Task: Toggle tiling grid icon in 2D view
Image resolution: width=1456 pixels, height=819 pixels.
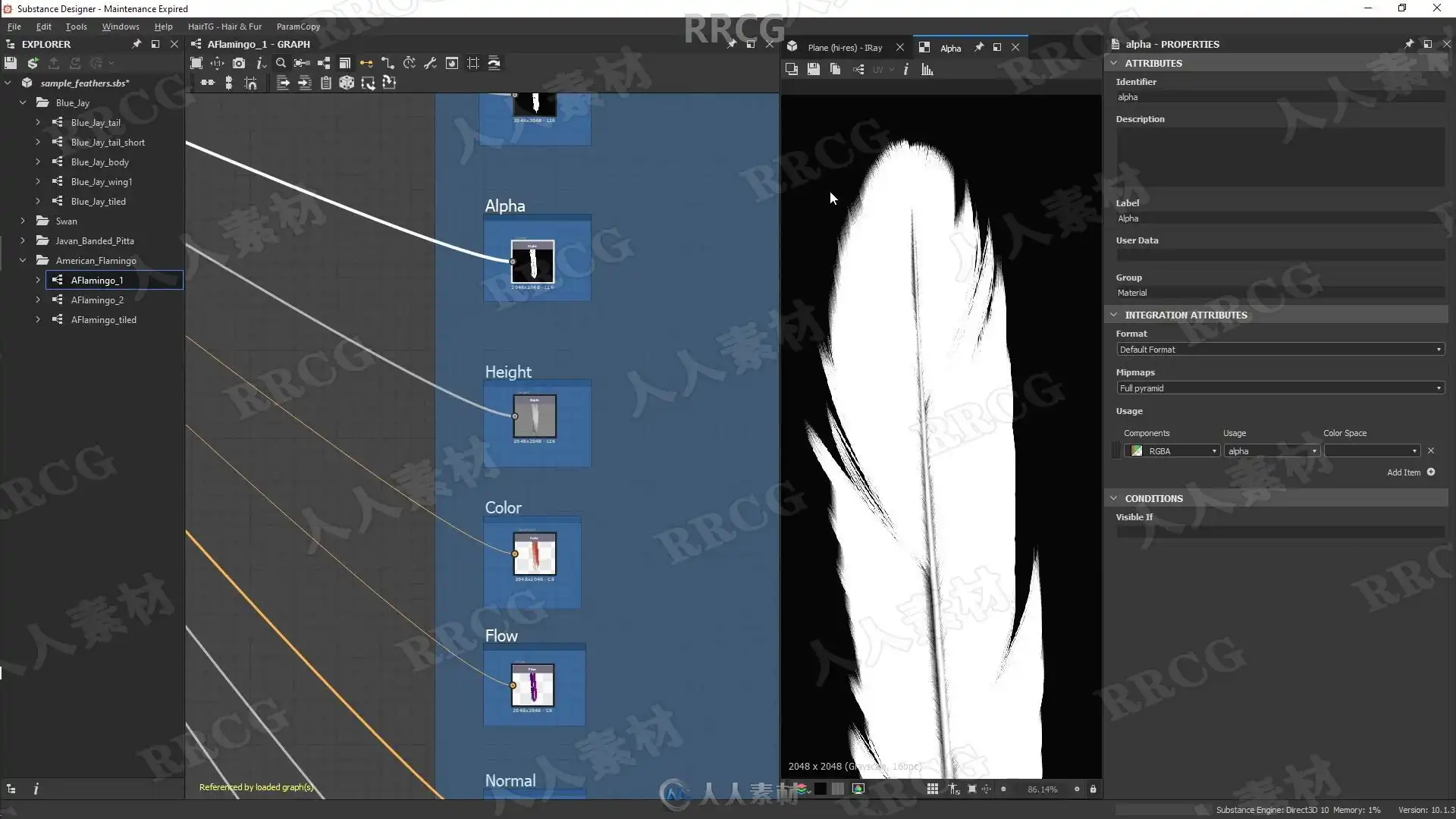Action: (932, 789)
